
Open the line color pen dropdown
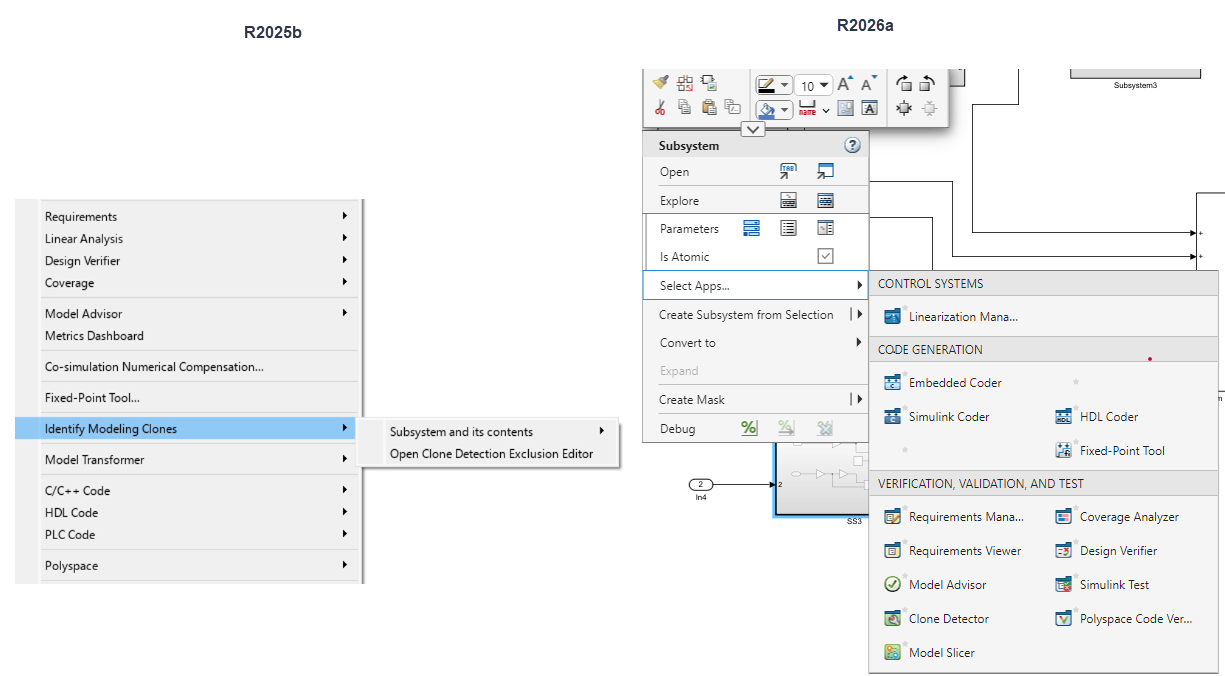click(x=784, y=86)
